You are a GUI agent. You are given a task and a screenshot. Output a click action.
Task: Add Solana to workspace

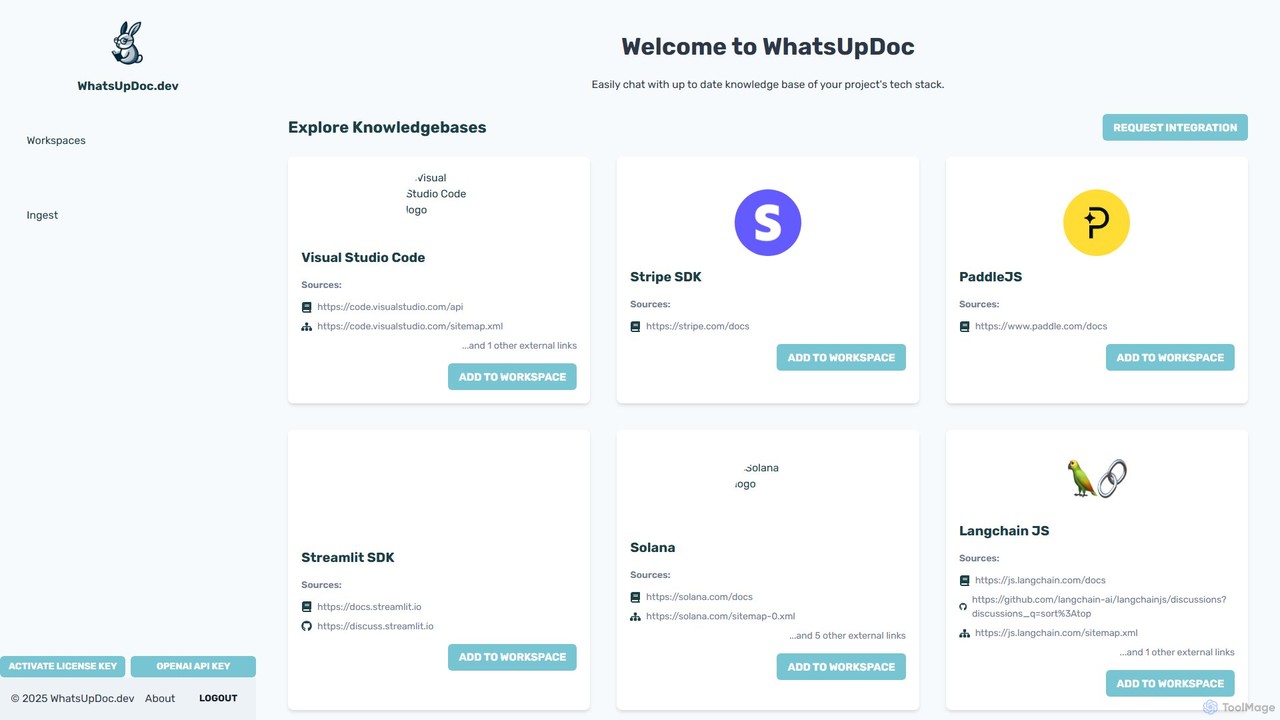point(841,667)
